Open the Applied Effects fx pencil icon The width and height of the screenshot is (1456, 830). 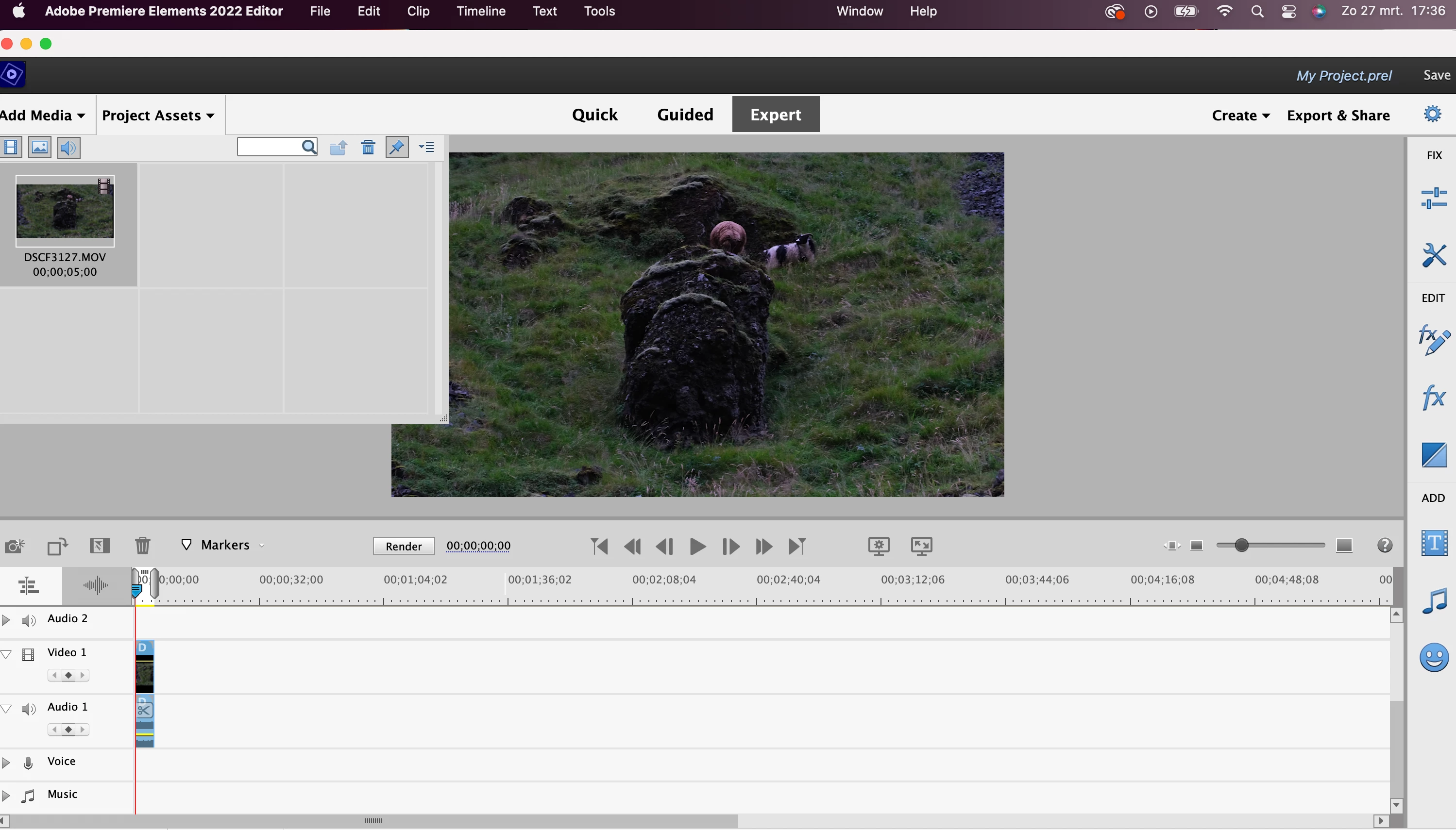click(x=1433, y=340)
